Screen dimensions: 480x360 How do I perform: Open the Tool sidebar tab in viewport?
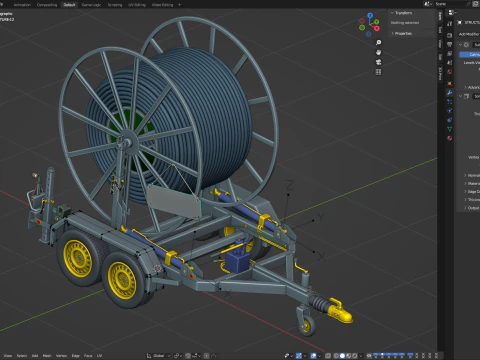point(440,29)
